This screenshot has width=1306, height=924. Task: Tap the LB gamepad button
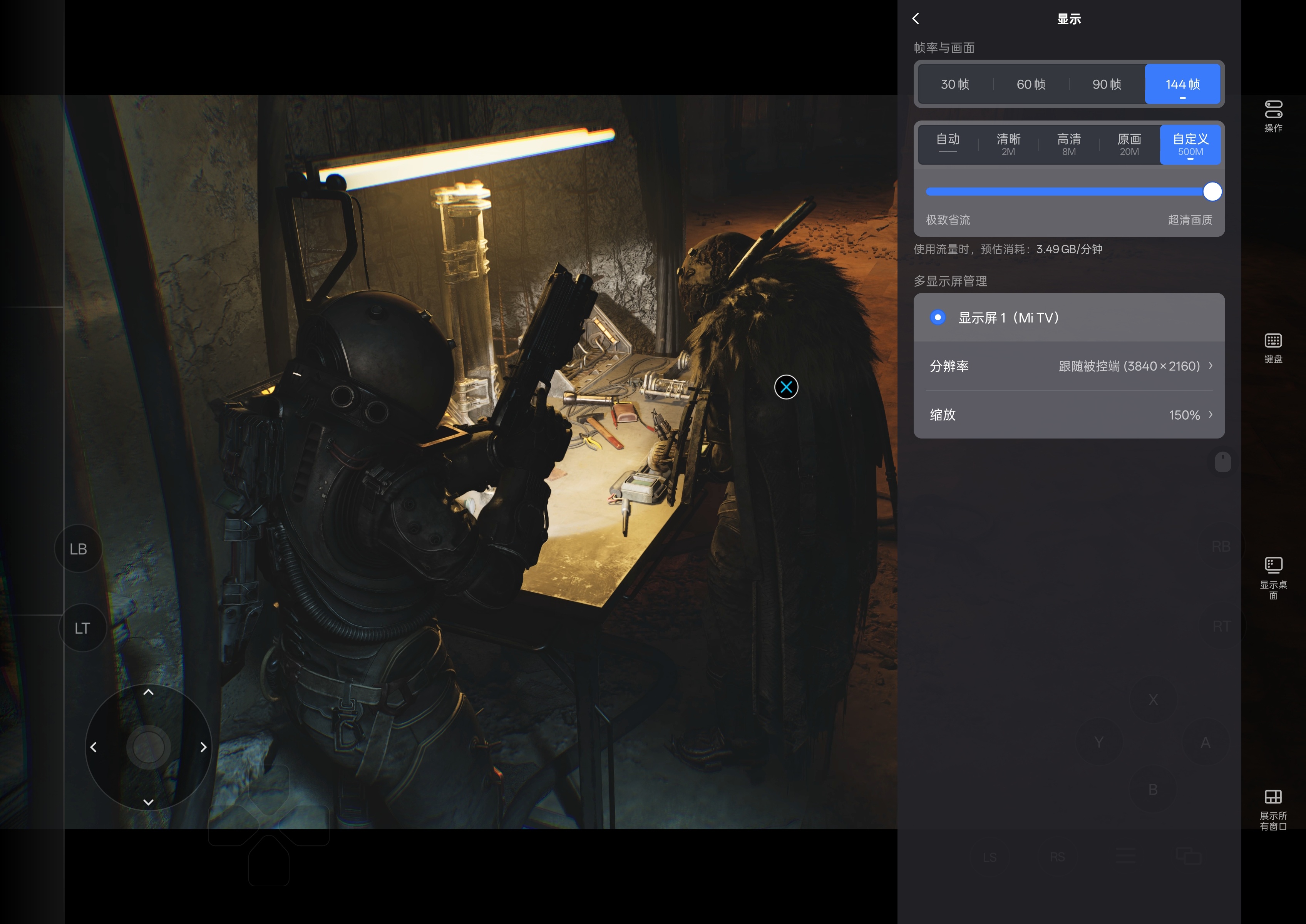79,549
